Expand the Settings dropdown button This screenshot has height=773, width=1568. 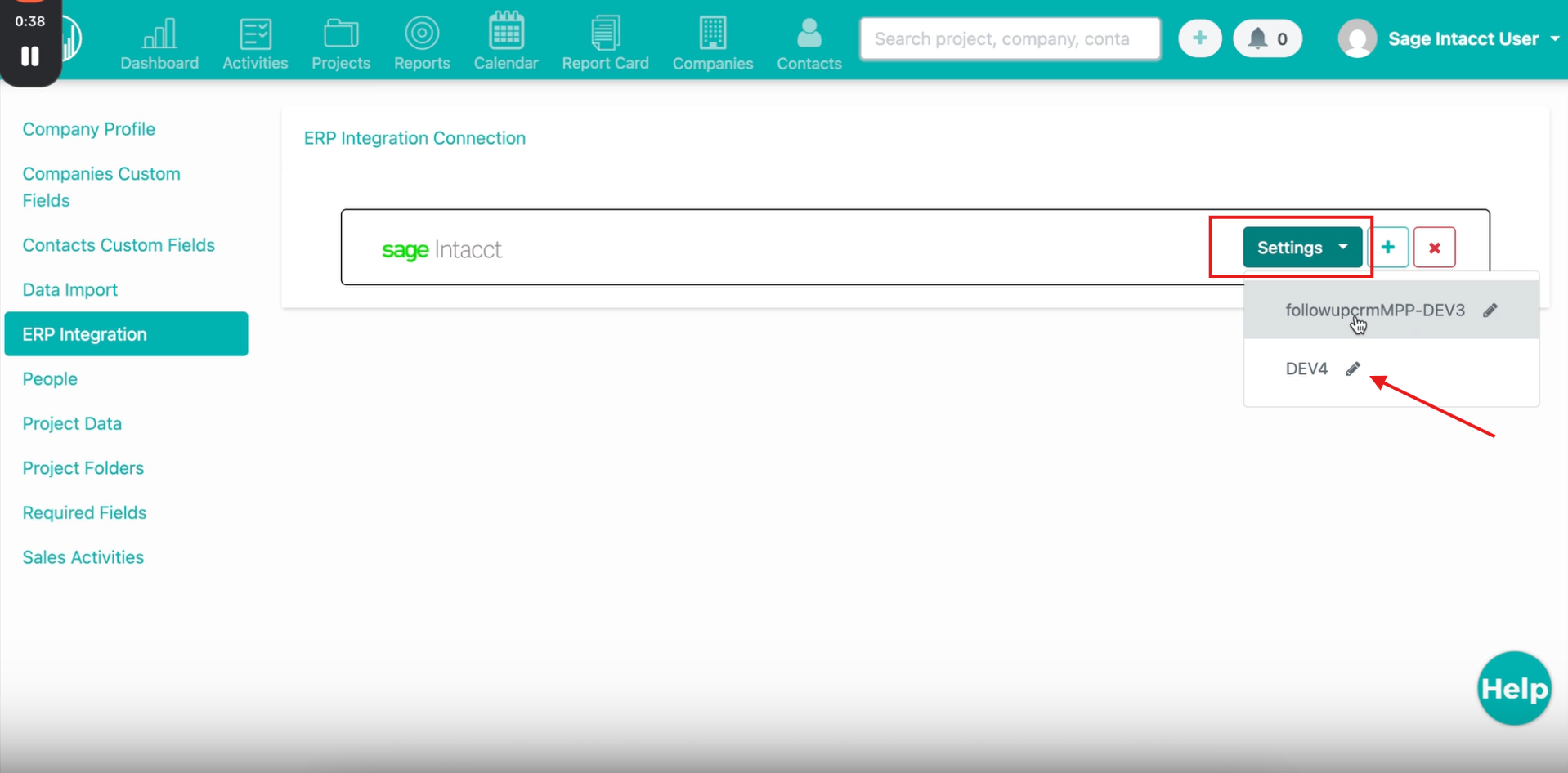(1301, 248)
